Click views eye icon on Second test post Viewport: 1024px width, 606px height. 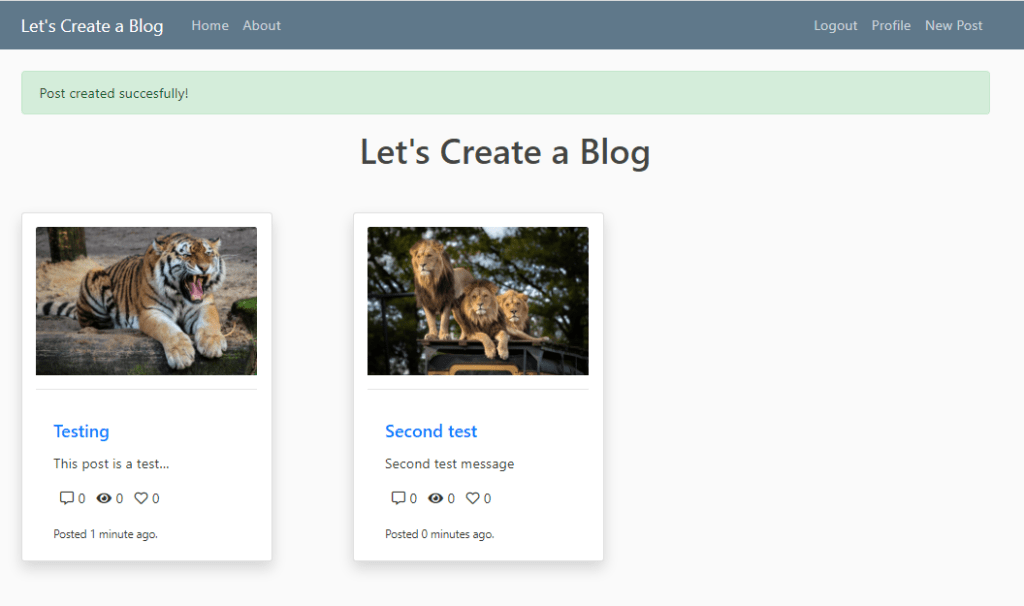tap(435, 498)
